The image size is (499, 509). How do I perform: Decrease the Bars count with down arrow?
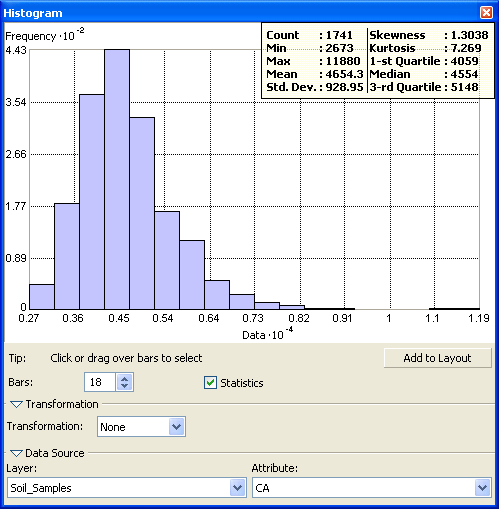point(125,386)
